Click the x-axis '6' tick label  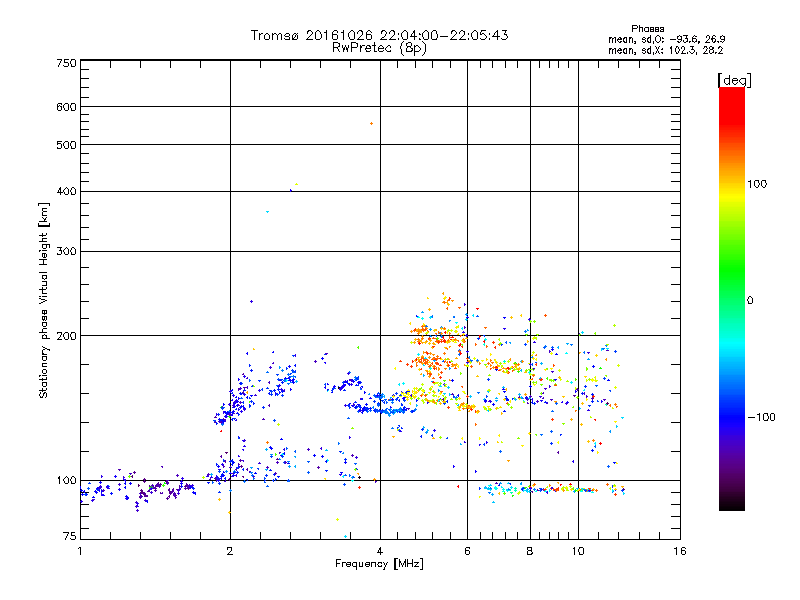[x=467, y=551]
